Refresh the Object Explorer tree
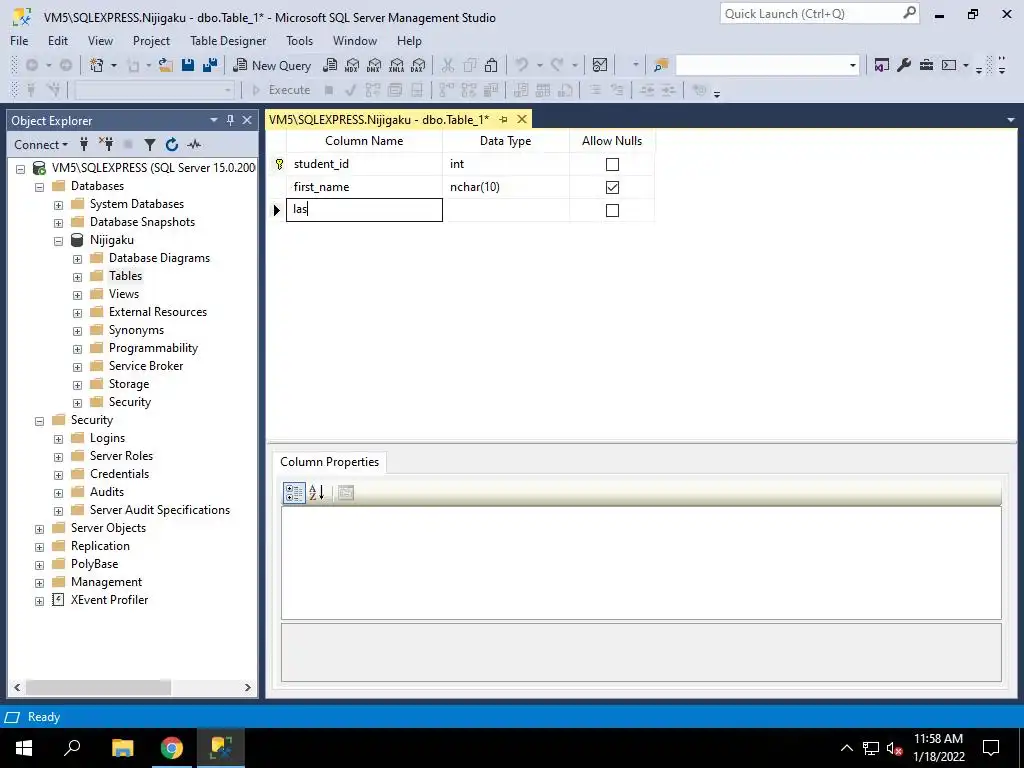Screen dimensions: 1024x768 click(x=172, y=144)
